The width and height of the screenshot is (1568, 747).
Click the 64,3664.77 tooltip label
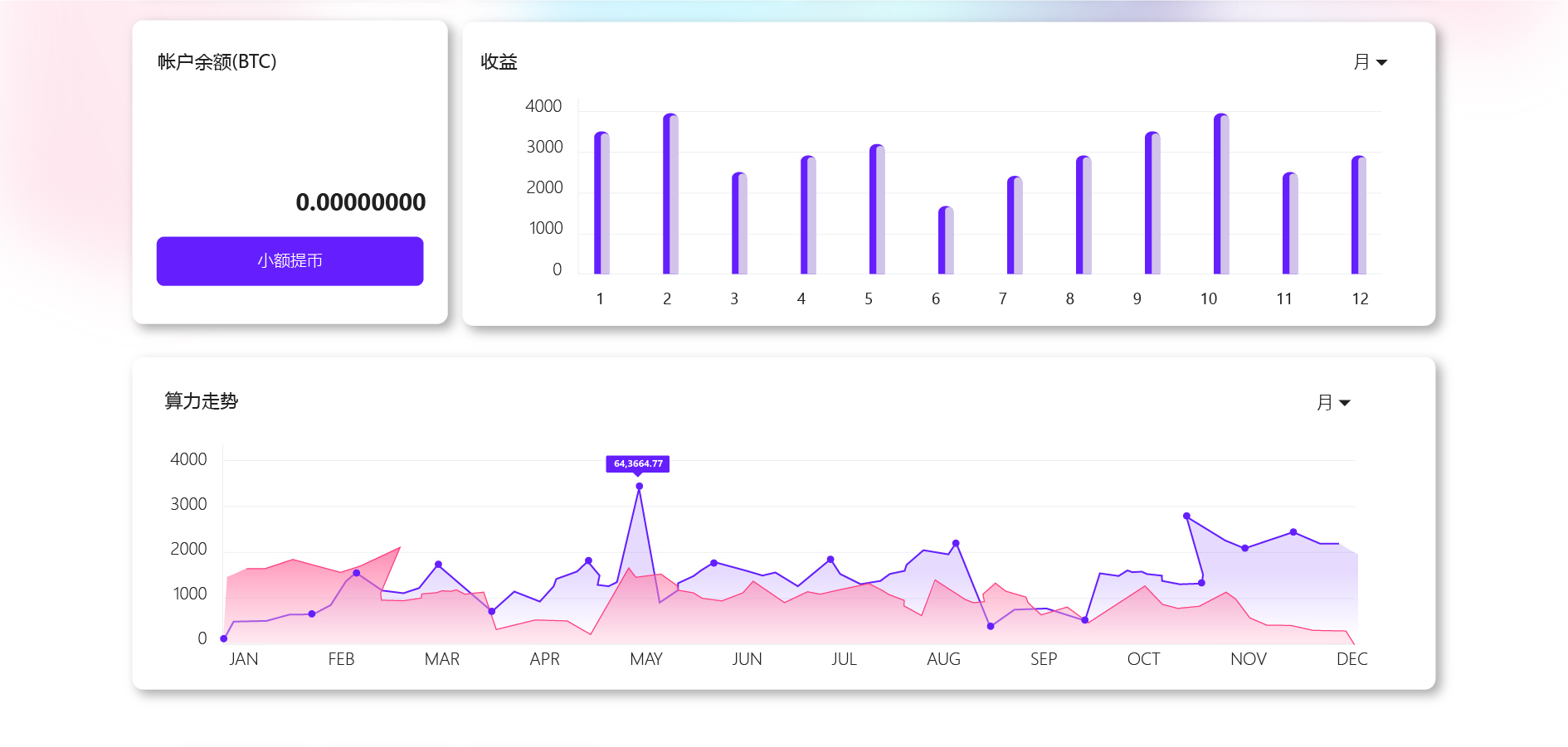(638, 463)
